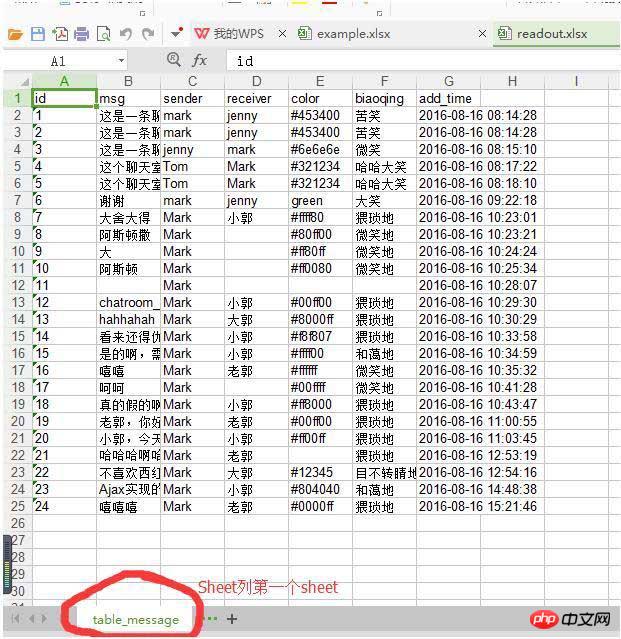This screenshot has height=639, width=621.
Task: Select cell '#804040' in row 24
Action: click(x=320, y=489)
